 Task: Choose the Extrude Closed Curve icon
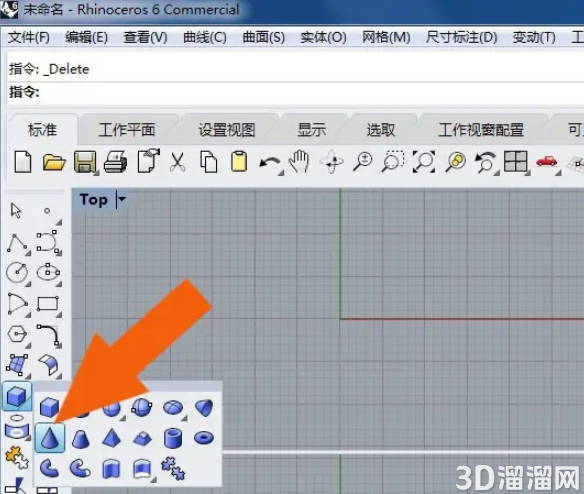[111, 469]
